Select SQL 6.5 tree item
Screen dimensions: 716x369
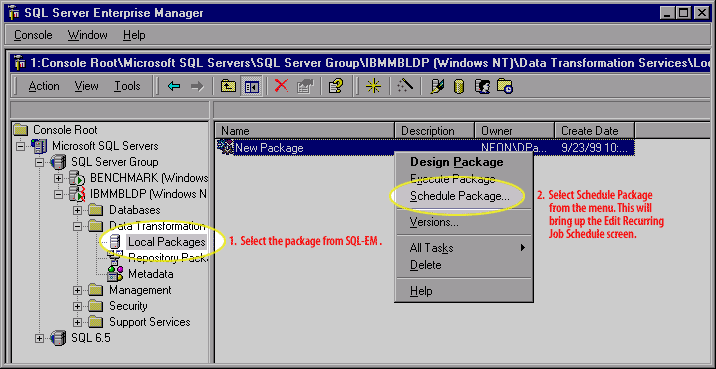coord(91,338)
